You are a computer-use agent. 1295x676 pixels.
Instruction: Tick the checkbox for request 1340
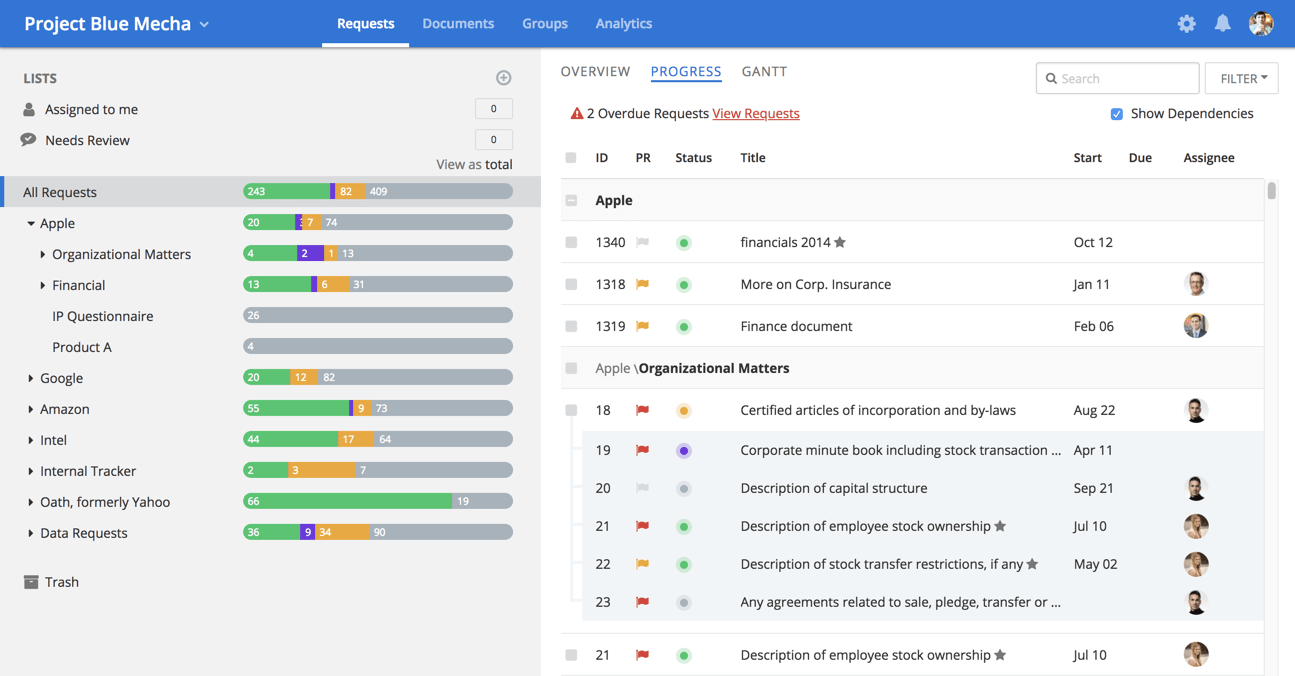[571, 242]
